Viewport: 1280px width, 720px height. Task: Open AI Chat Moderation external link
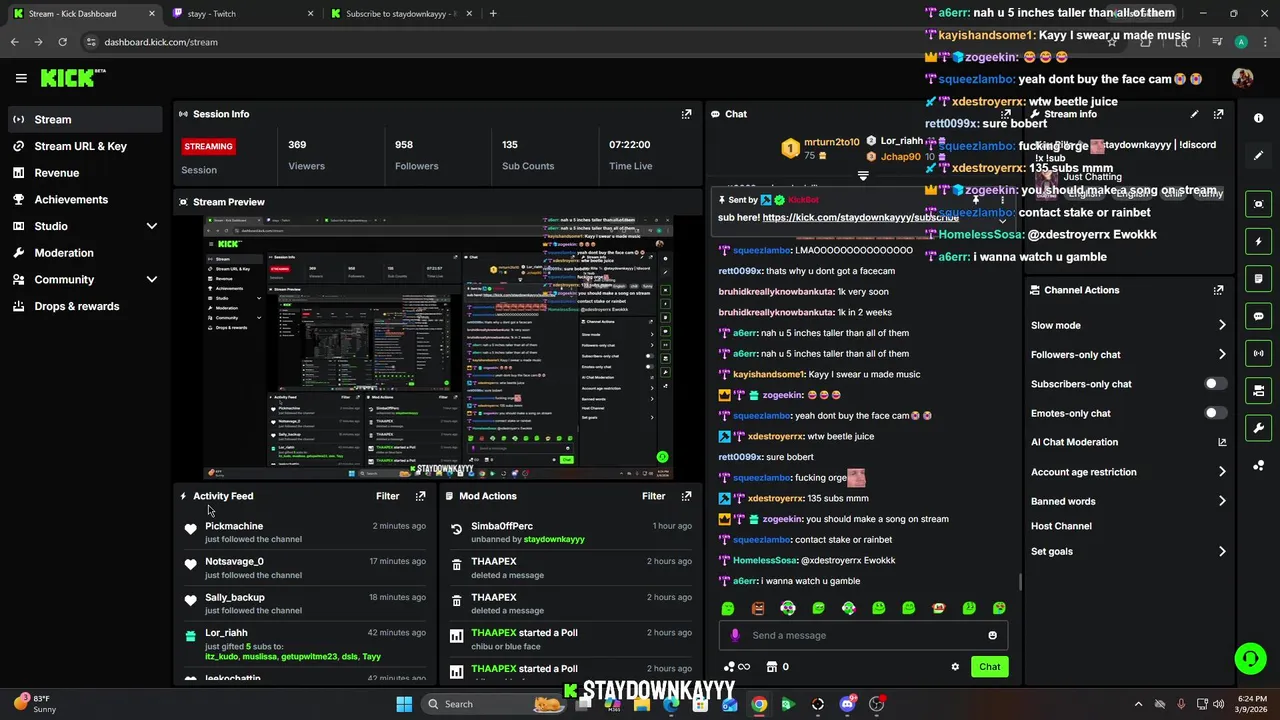point(1222,442)
